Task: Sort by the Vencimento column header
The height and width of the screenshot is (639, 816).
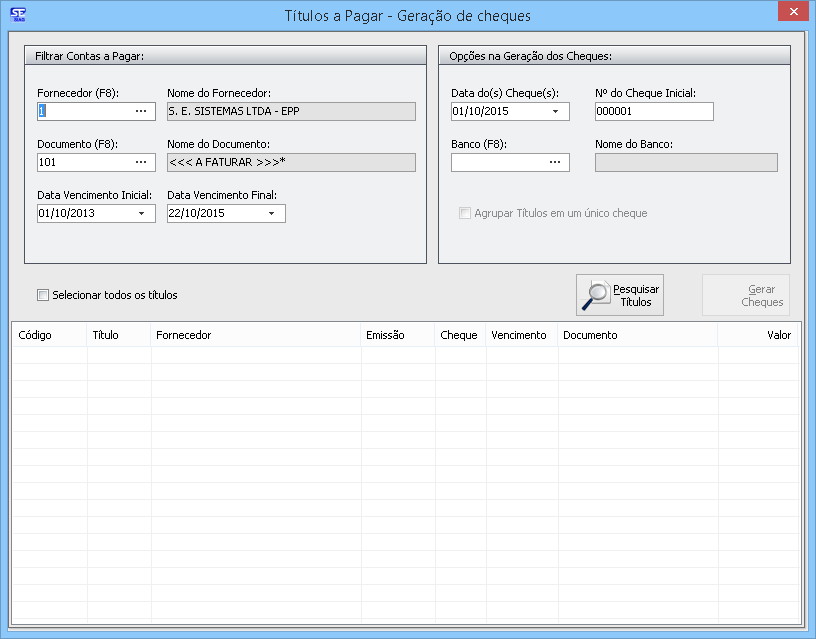Action: tap(519, 335)
